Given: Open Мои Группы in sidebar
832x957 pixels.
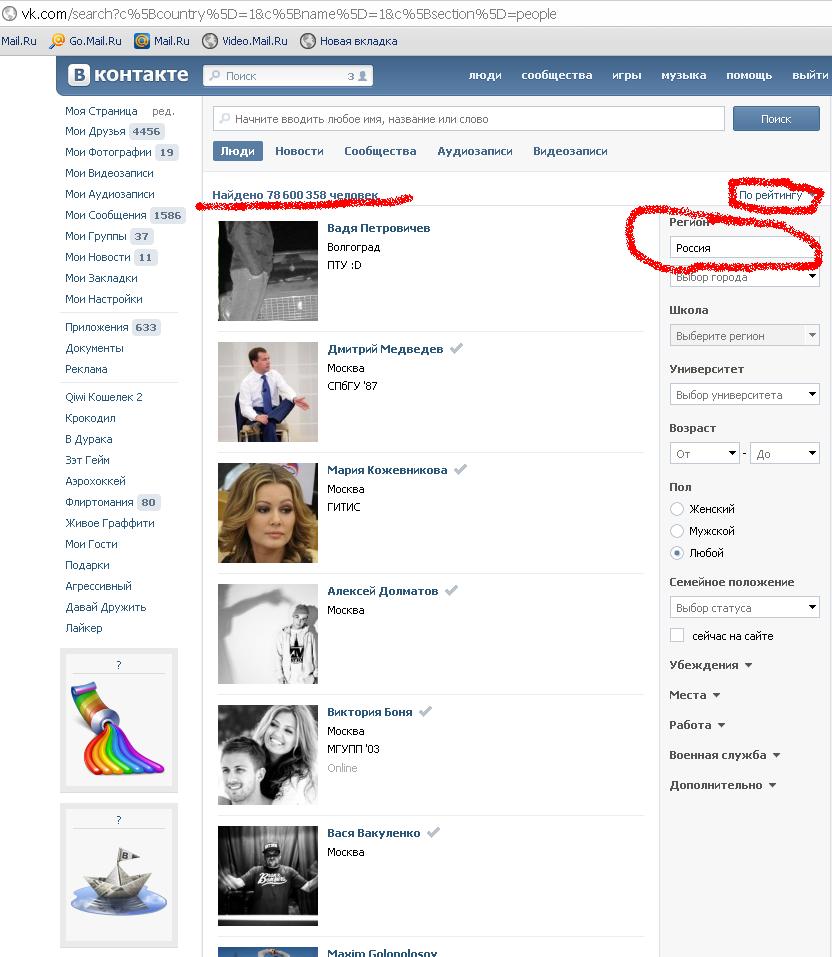Looking at the screenshot, I should pyautogui.click(x=96, y=236).
